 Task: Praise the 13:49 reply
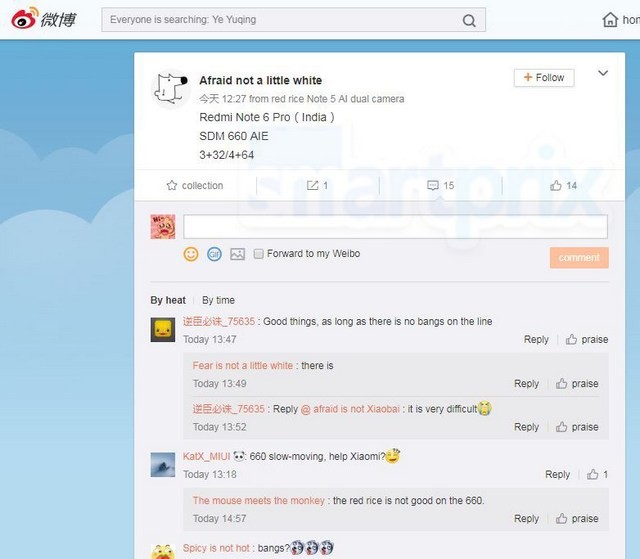[577, 384]
